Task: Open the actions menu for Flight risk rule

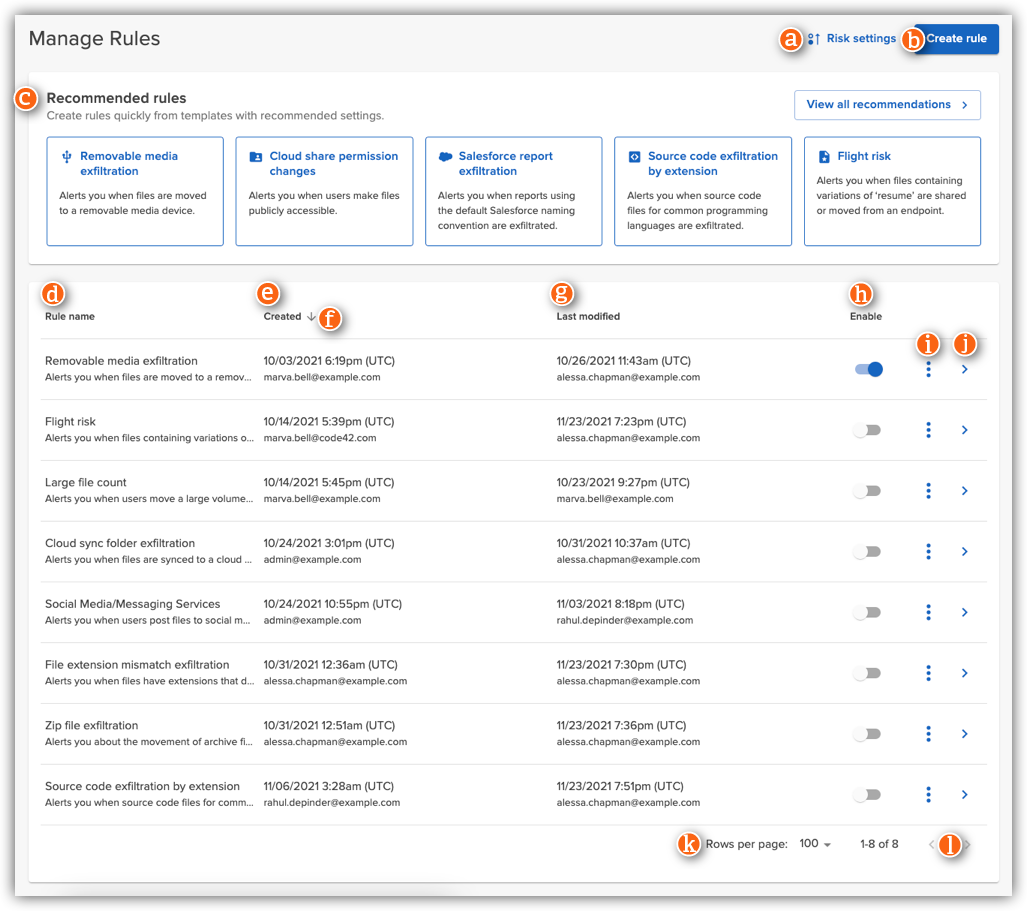Action: [928, 430]
